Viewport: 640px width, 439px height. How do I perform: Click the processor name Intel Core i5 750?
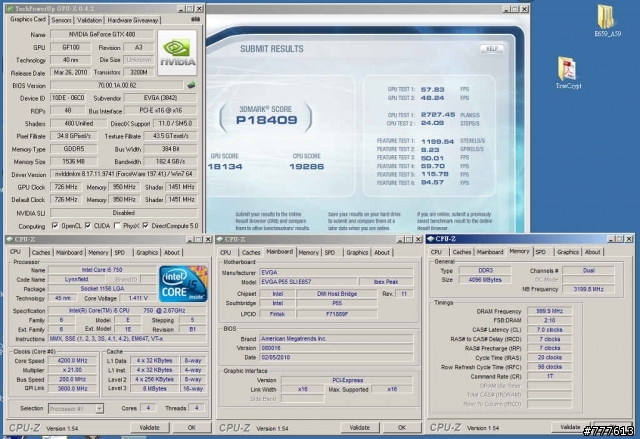(102, 270)
